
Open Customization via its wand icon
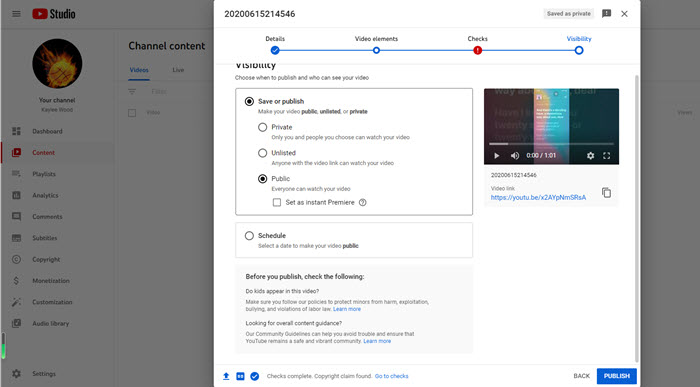coord(17,302)
